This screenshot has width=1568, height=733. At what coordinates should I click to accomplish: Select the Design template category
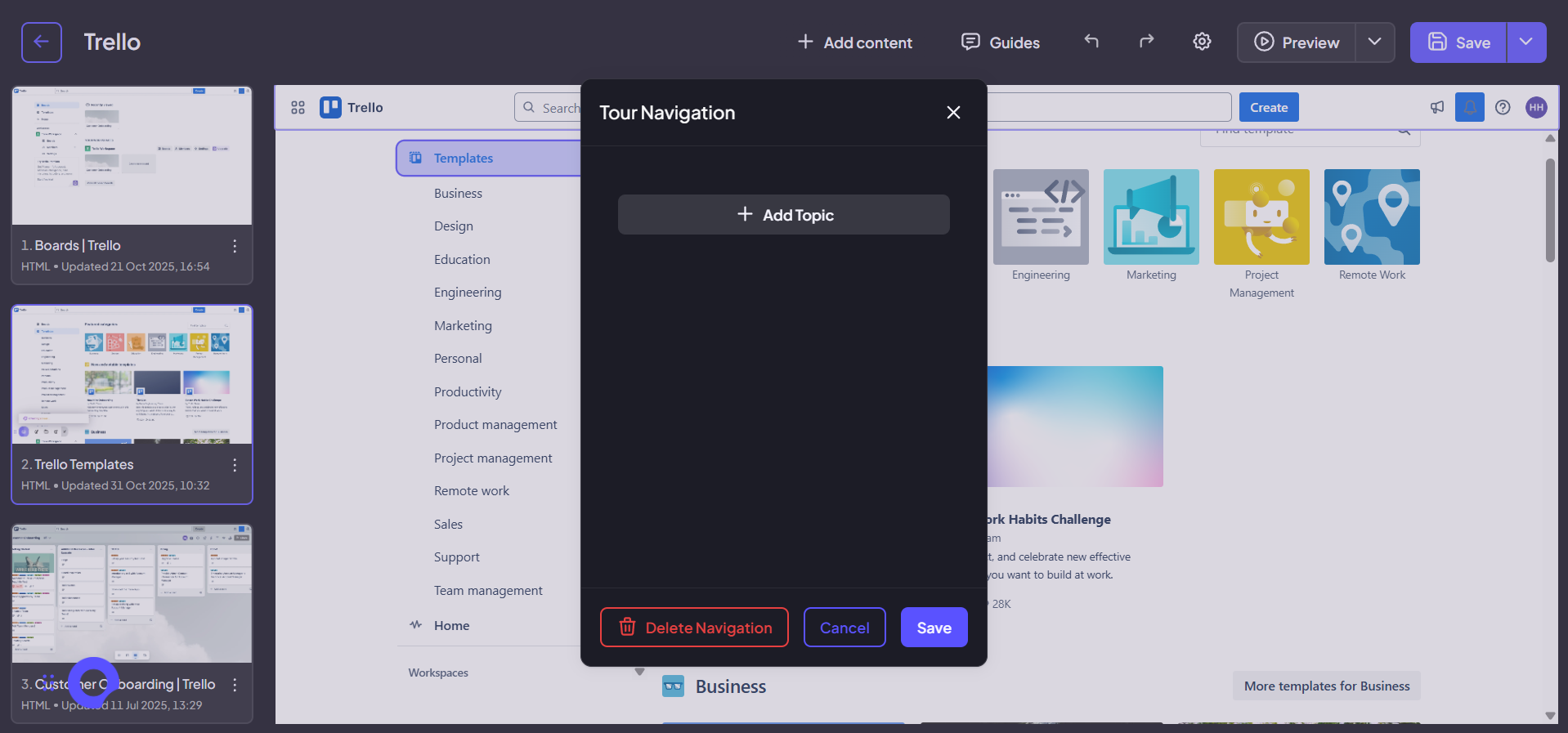click(454, 226)
